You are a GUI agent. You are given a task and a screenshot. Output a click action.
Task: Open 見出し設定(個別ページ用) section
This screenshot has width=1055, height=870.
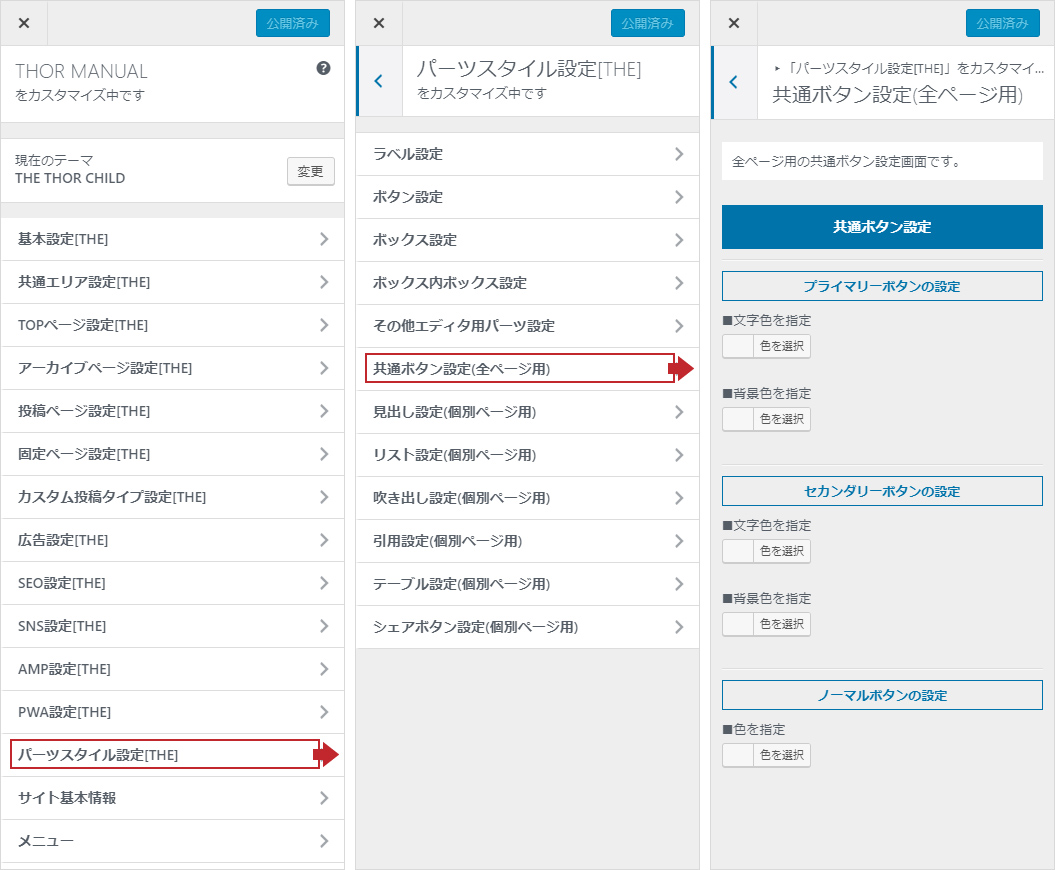click(x=527, y=412)
